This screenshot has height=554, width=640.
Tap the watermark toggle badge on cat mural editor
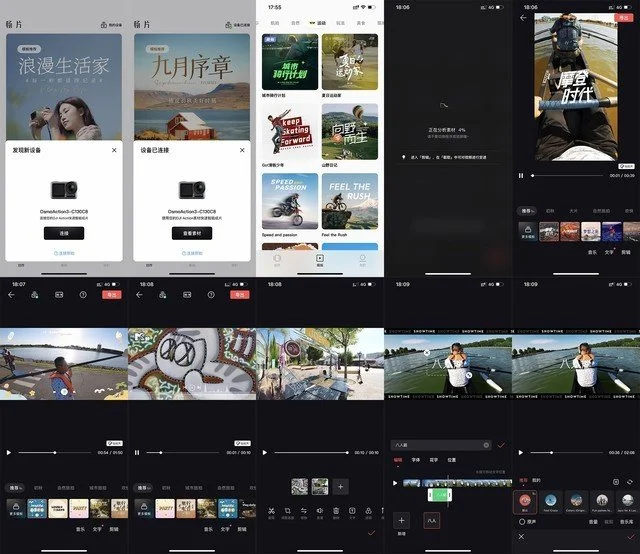[x=242, y=443]
